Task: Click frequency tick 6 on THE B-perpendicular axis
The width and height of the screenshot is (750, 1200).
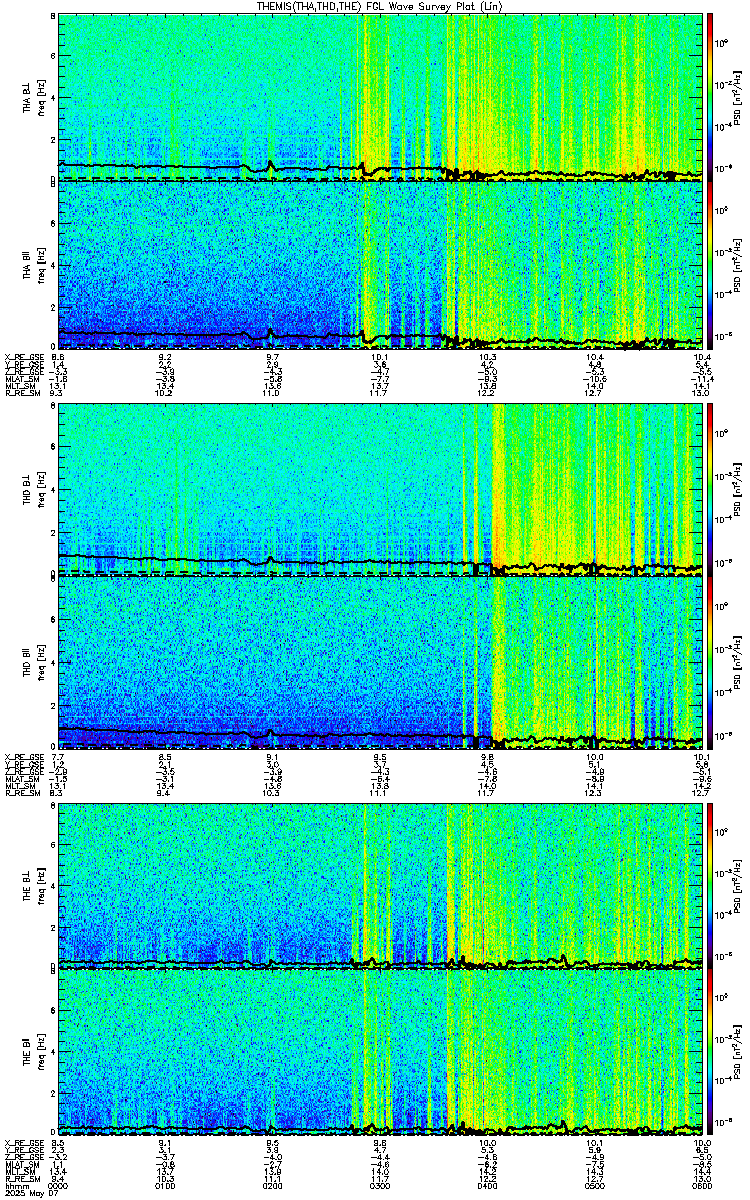Action: (x=52, y=845)
